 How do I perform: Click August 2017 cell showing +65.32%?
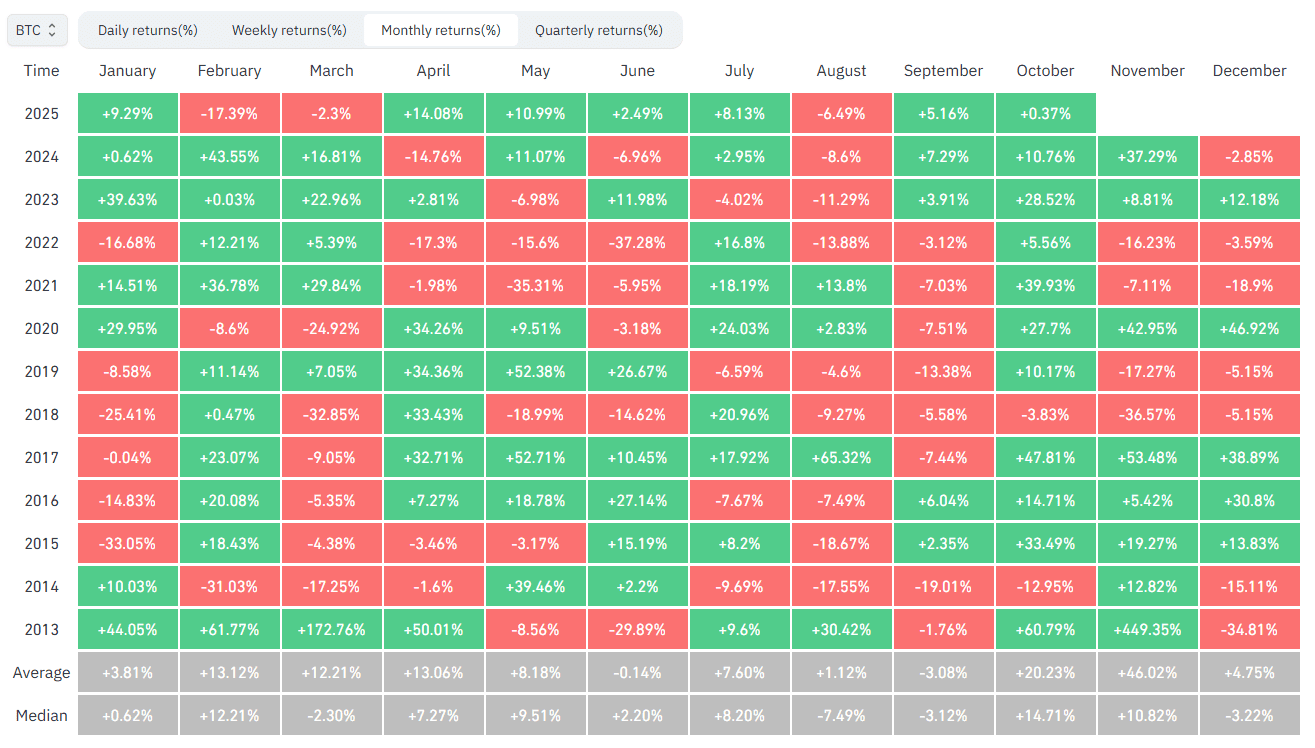pyautogui.click(x=841, y=458)
